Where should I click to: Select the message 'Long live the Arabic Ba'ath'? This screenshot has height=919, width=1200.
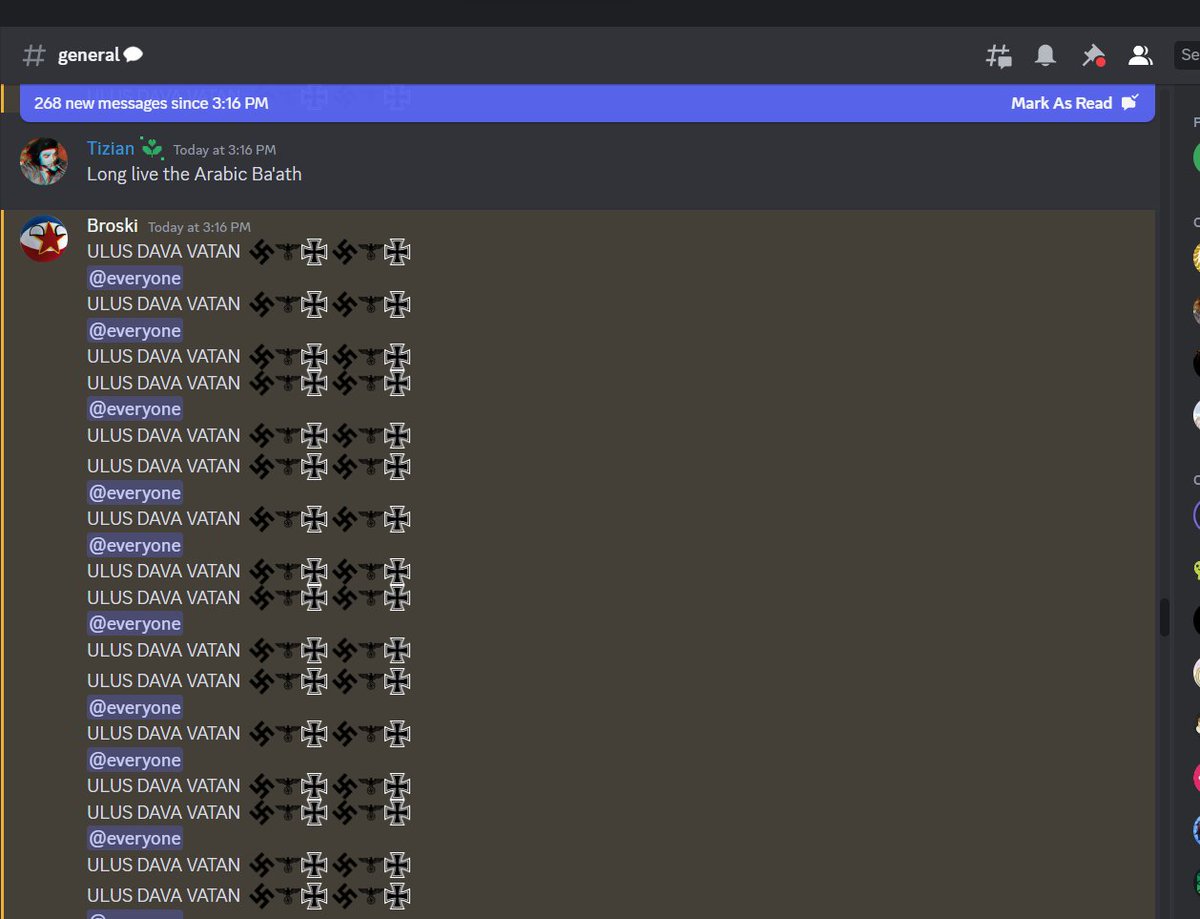coord(194,174)
